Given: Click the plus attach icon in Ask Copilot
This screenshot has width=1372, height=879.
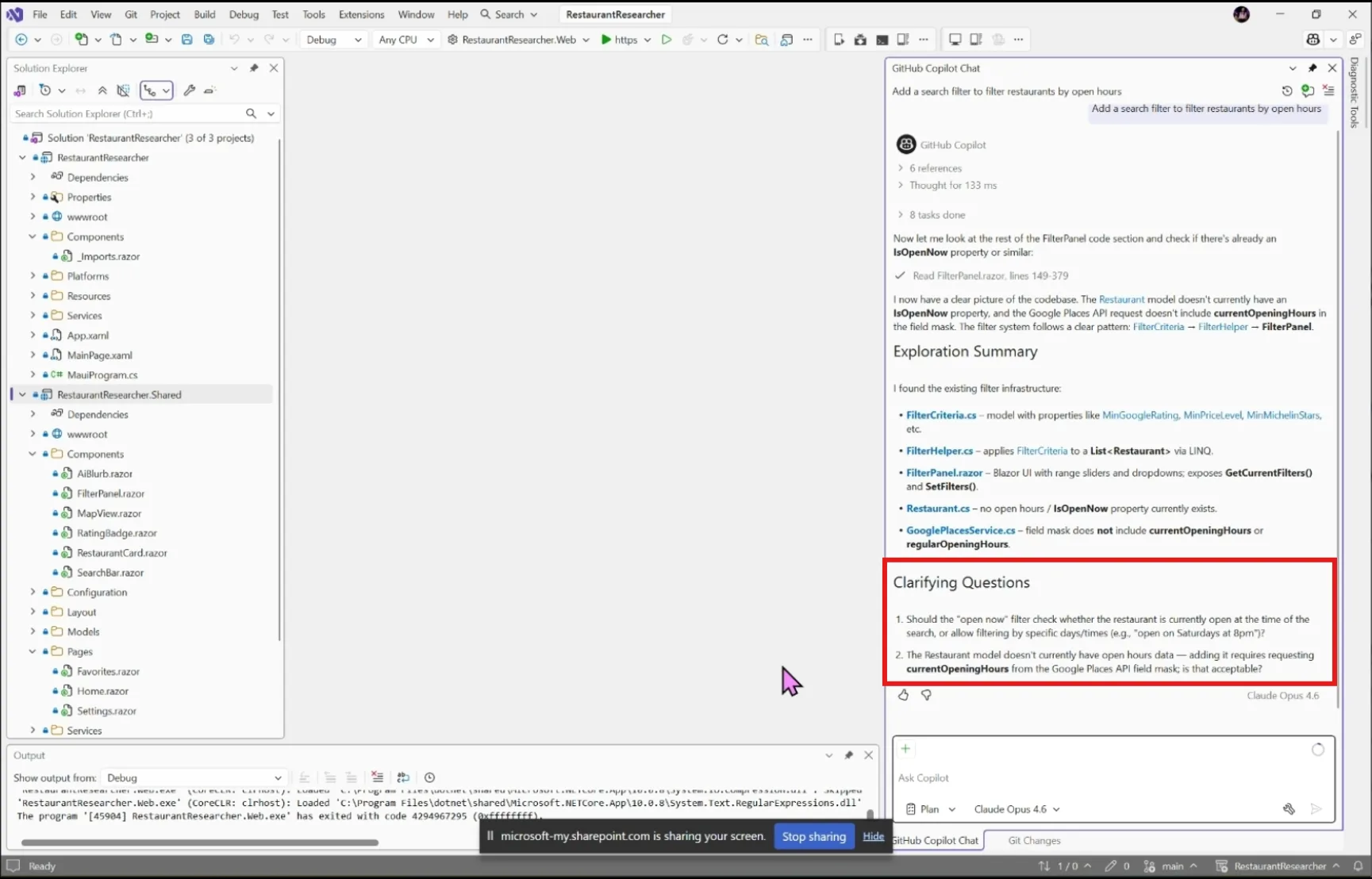Looking at the screenshot, I should 905,749.
